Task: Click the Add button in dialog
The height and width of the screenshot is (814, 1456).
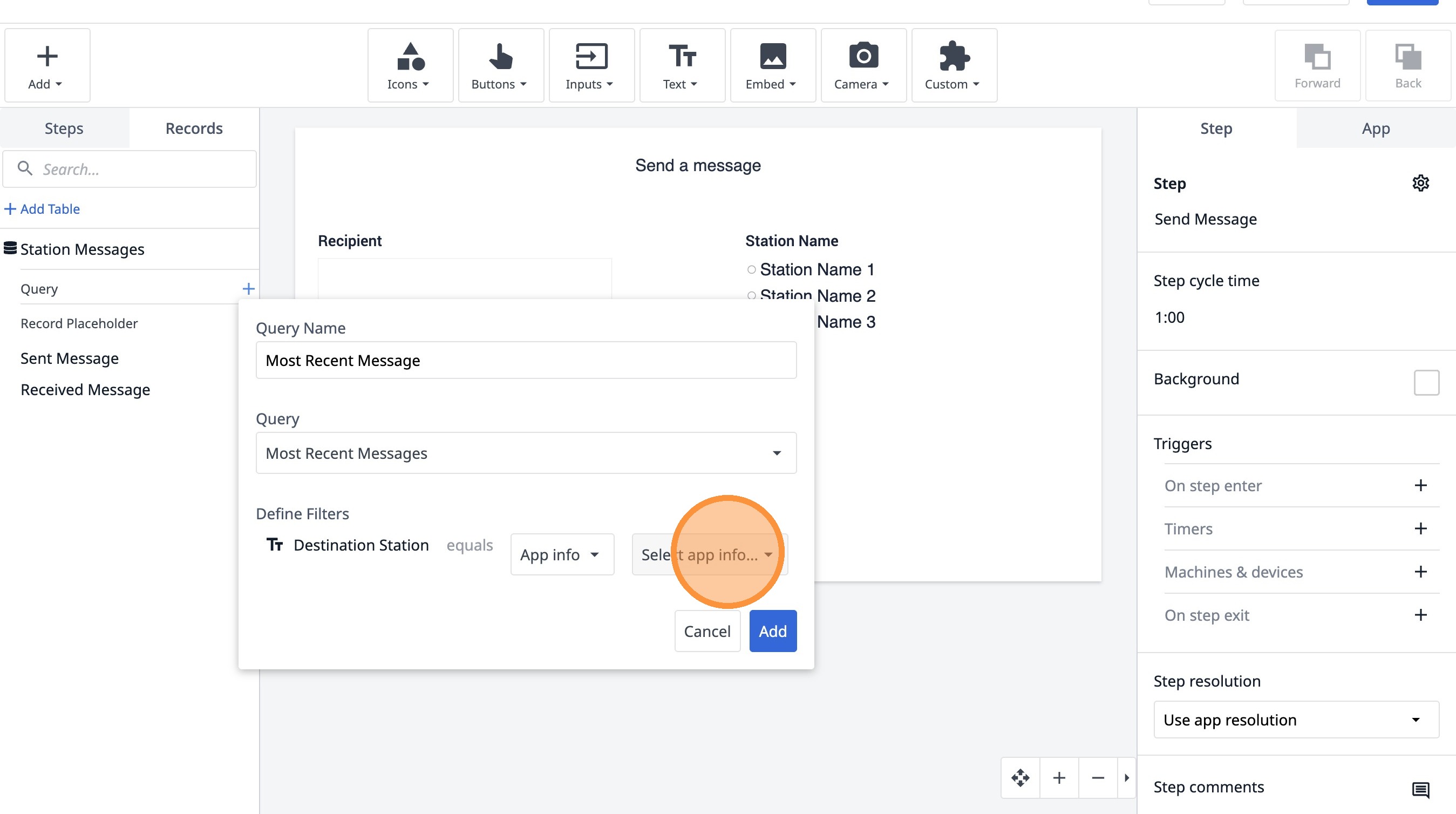Action: [x=772, y=631]
